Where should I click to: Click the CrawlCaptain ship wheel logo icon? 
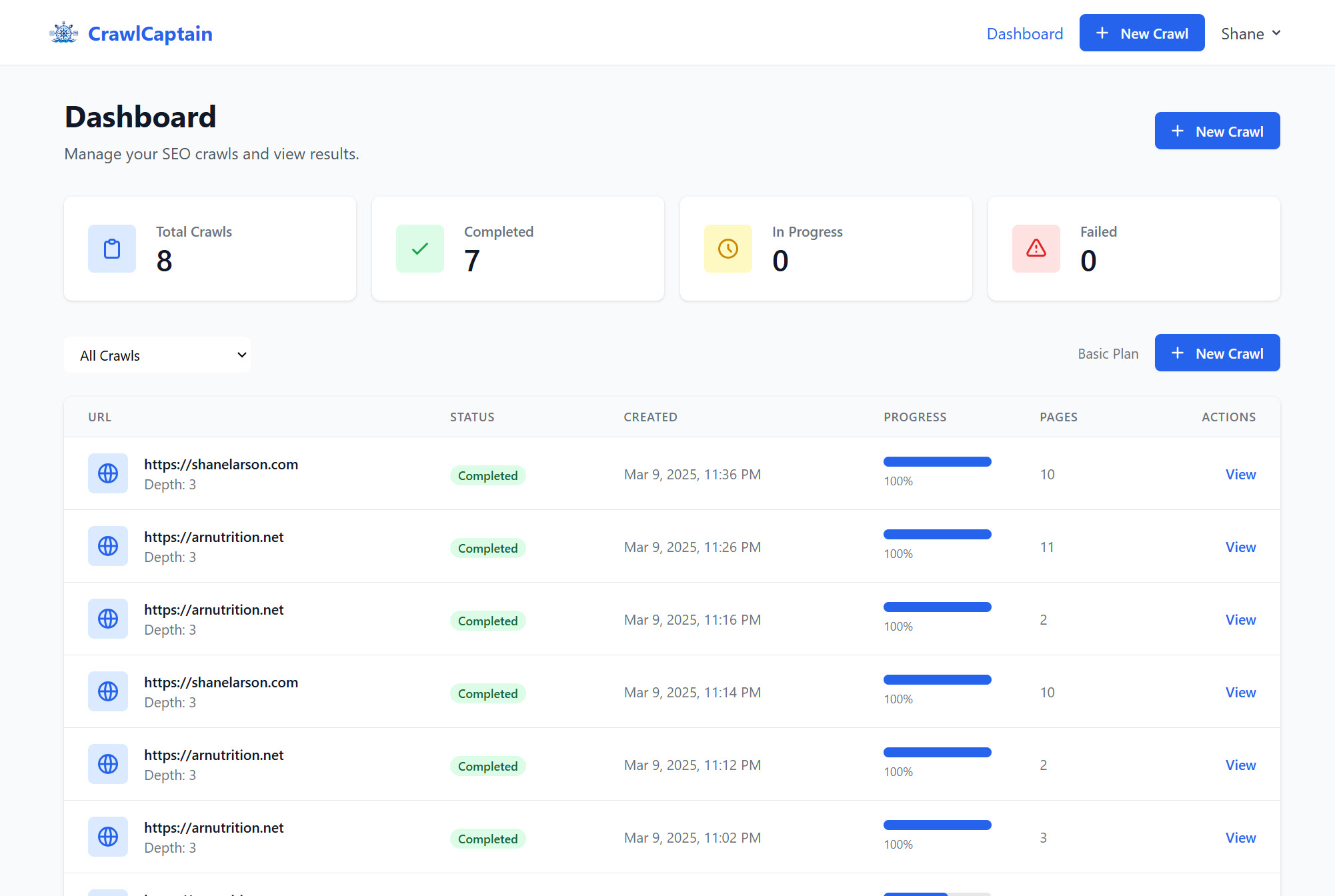click(64, 33)
